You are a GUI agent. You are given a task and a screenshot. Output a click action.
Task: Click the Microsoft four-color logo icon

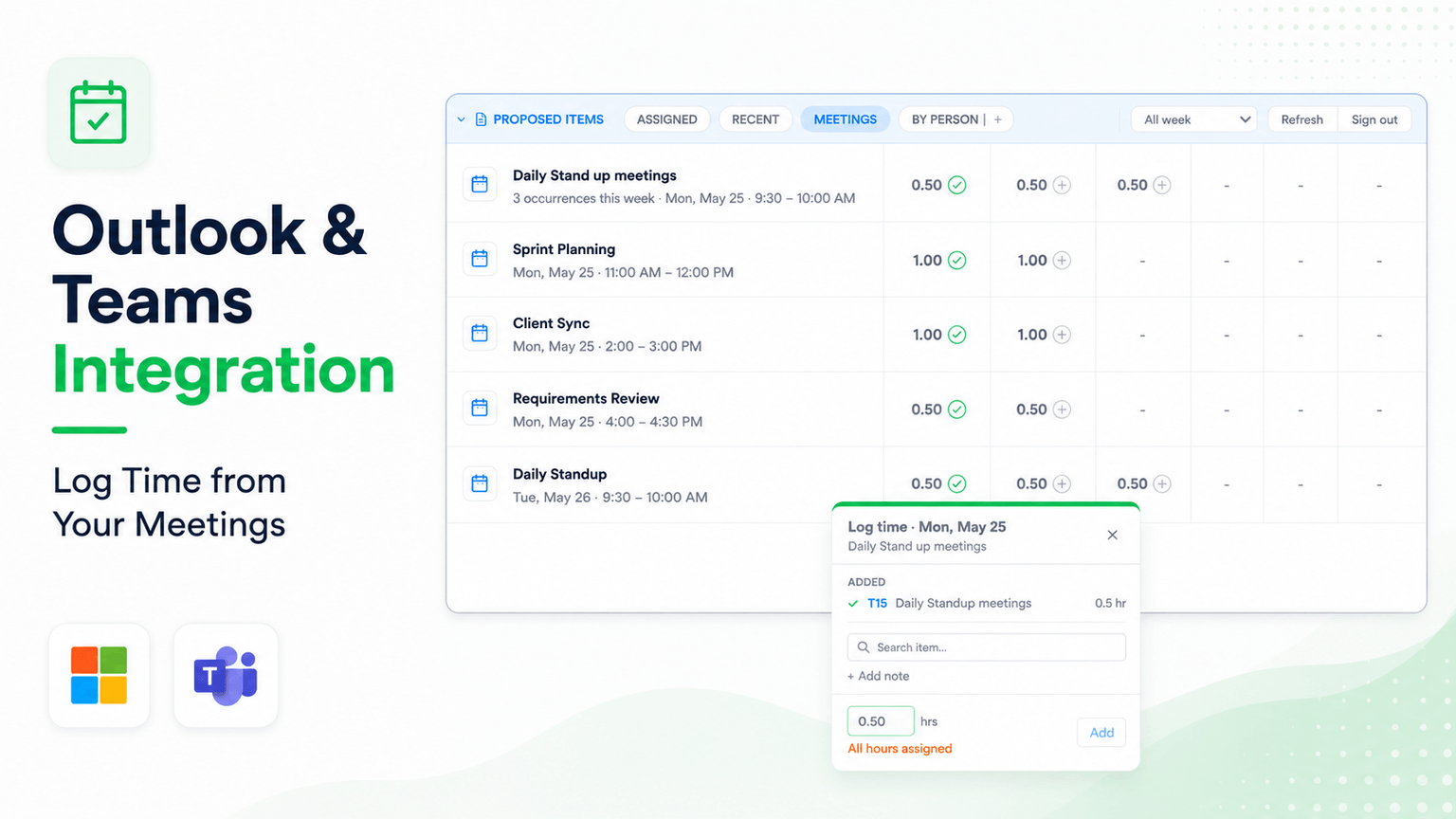pyautogui.click(x=99, y=675)
